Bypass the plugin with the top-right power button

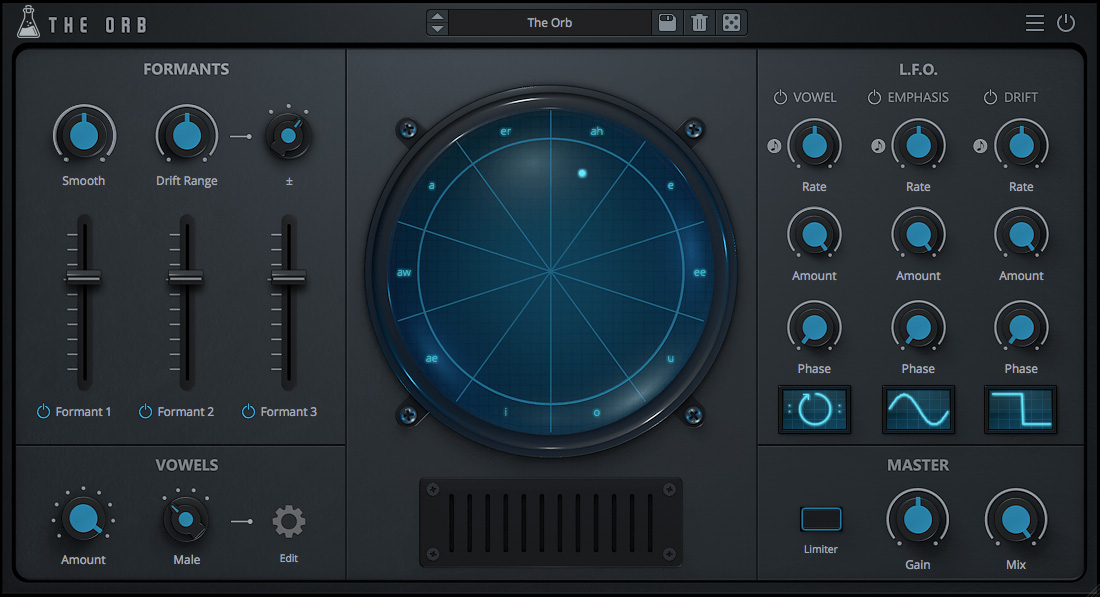coord(1065,22)
